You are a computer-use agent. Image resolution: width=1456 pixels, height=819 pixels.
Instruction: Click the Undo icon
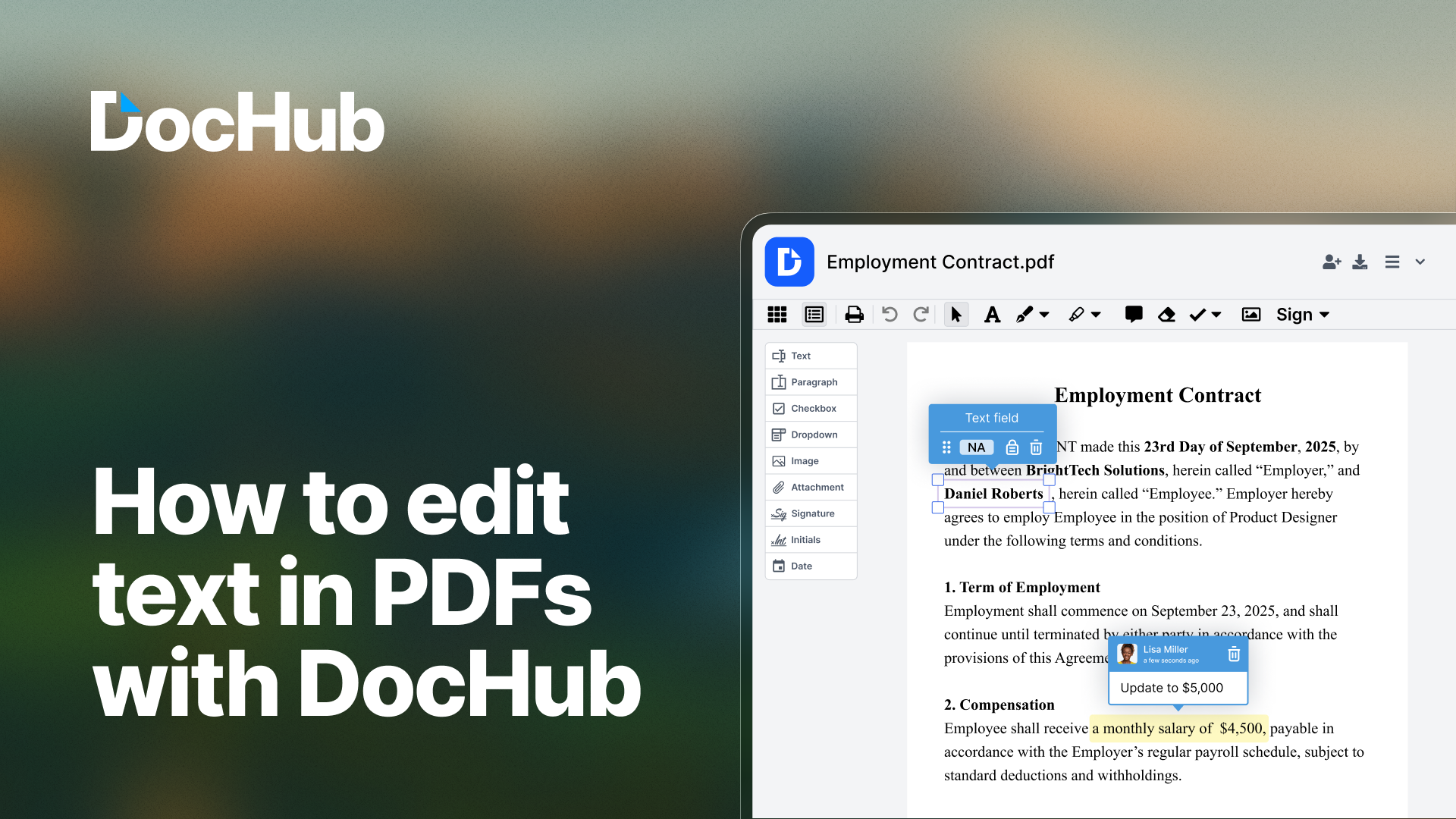[889, 314]
